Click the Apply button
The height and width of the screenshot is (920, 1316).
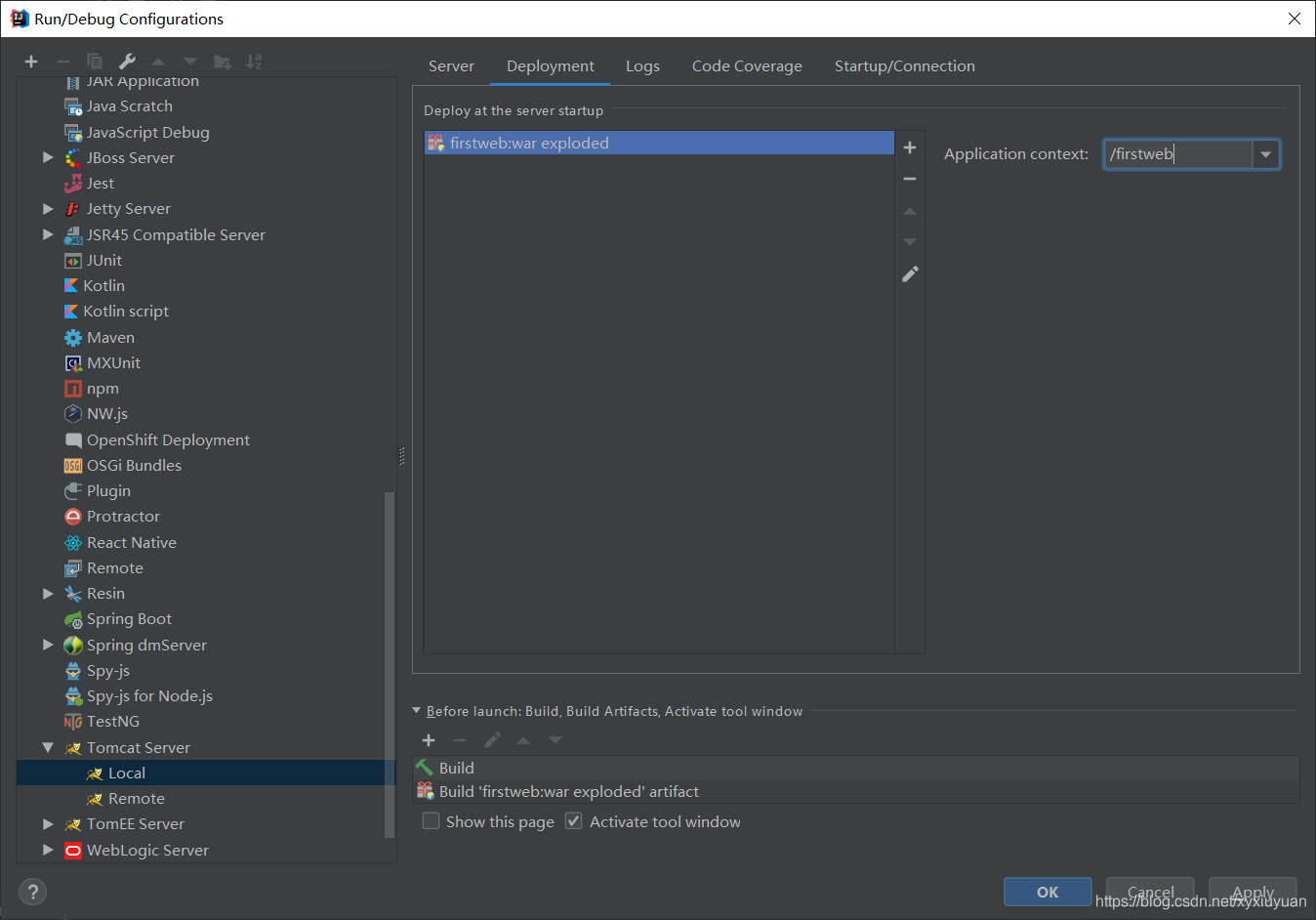tap(1253, 892)
